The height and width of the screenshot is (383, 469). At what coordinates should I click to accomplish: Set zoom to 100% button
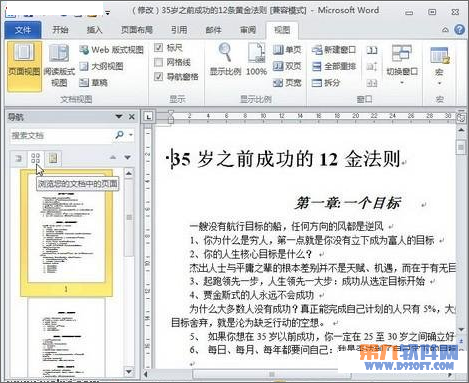point(256,59)
